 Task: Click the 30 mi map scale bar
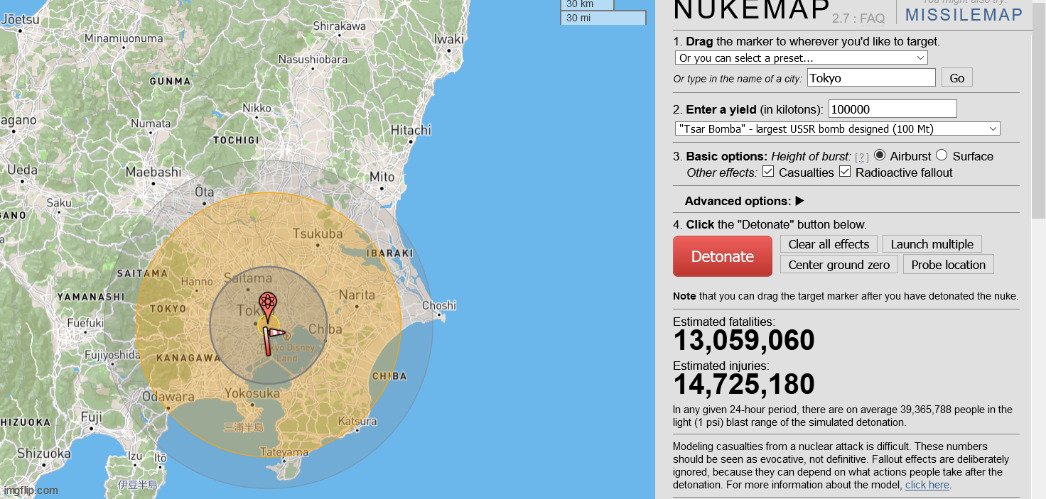point(603,18)
